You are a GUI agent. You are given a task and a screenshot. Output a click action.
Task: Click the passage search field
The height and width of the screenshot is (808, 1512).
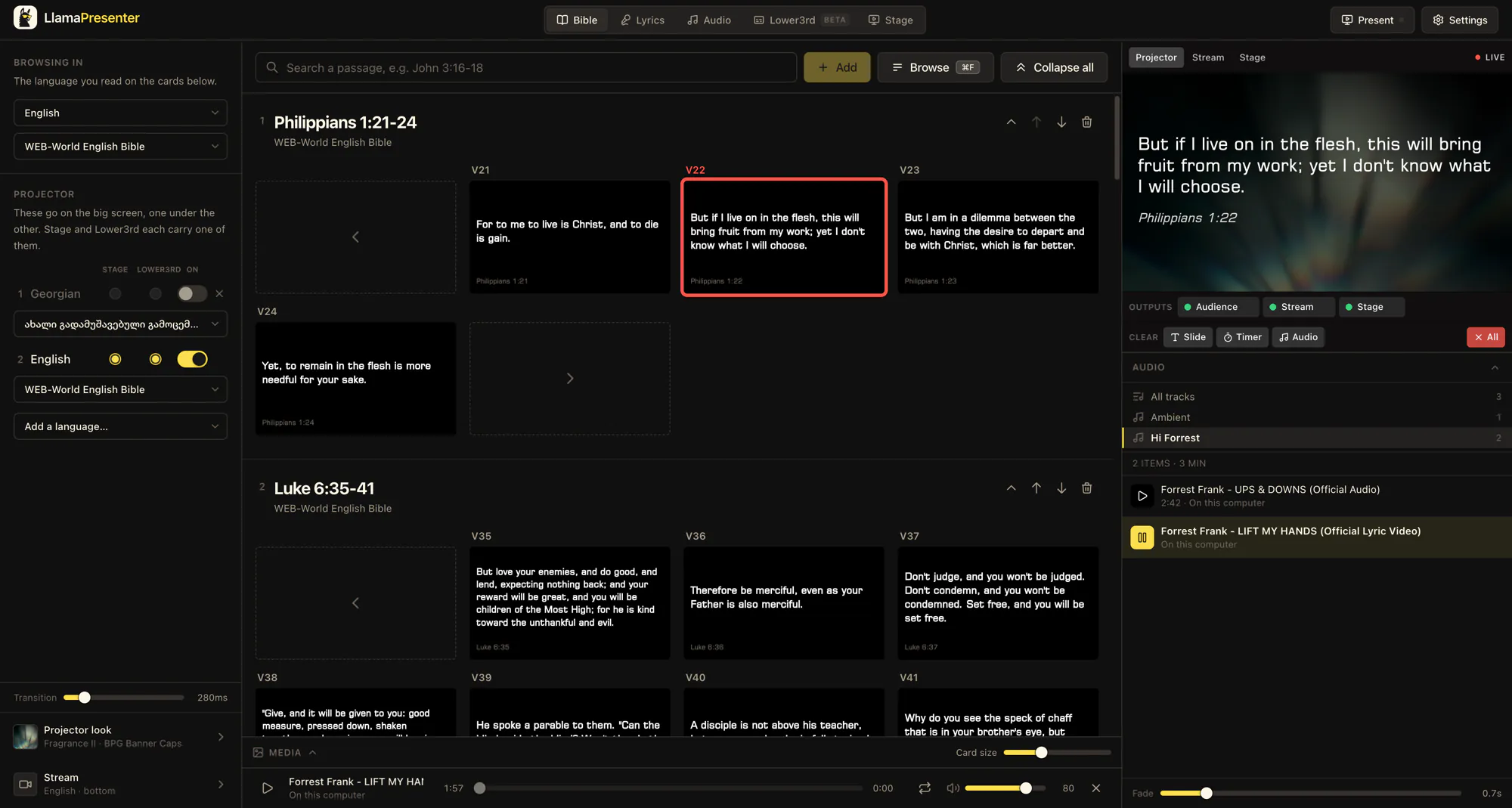[526, 67]
